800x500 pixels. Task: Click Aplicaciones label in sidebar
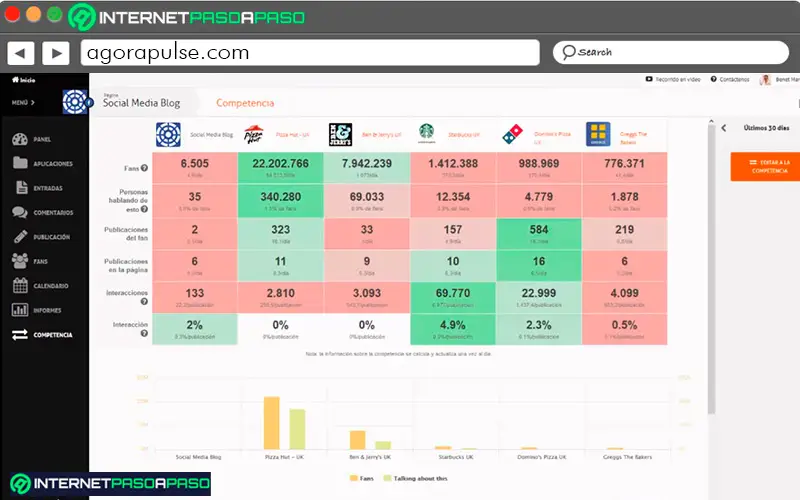click(x=53, y=164)
